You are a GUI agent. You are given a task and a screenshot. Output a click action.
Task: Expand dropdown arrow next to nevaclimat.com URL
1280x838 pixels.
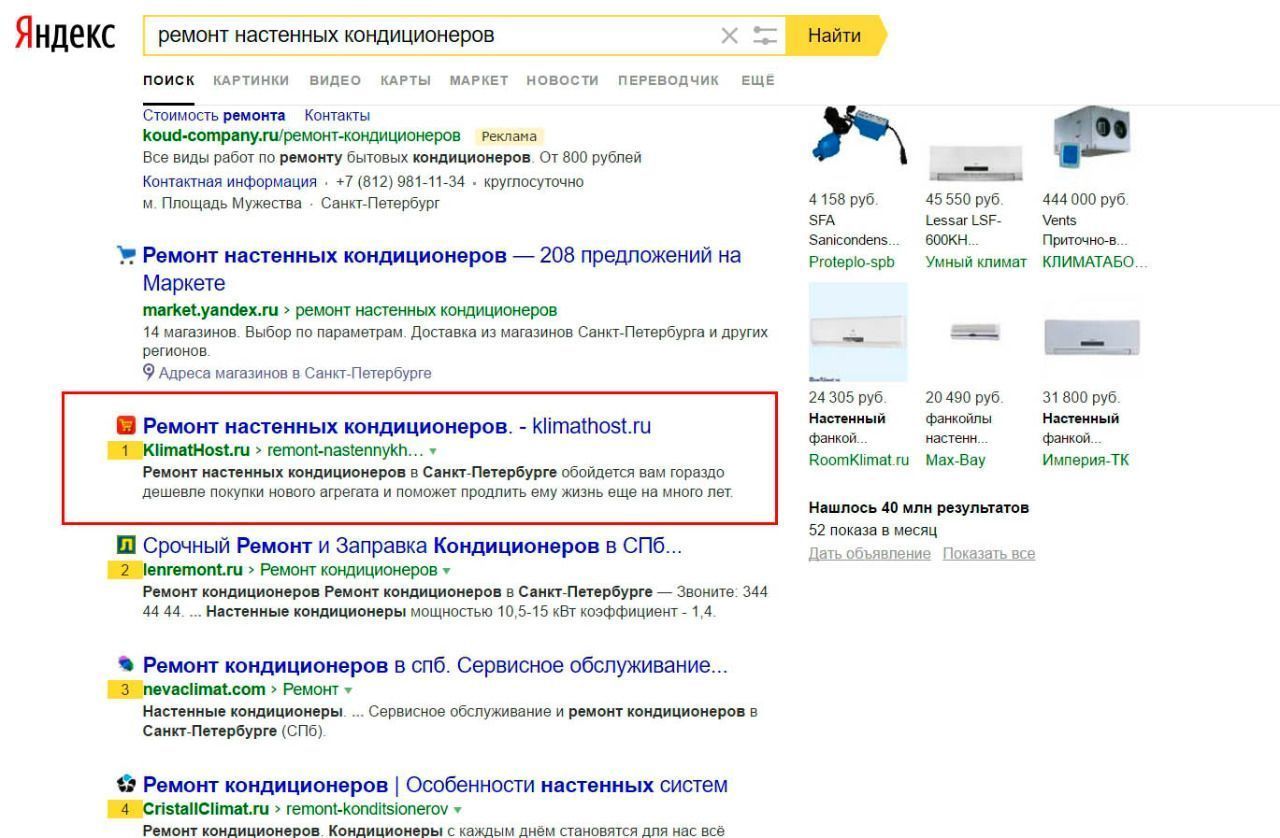click(x=347, y=689)
